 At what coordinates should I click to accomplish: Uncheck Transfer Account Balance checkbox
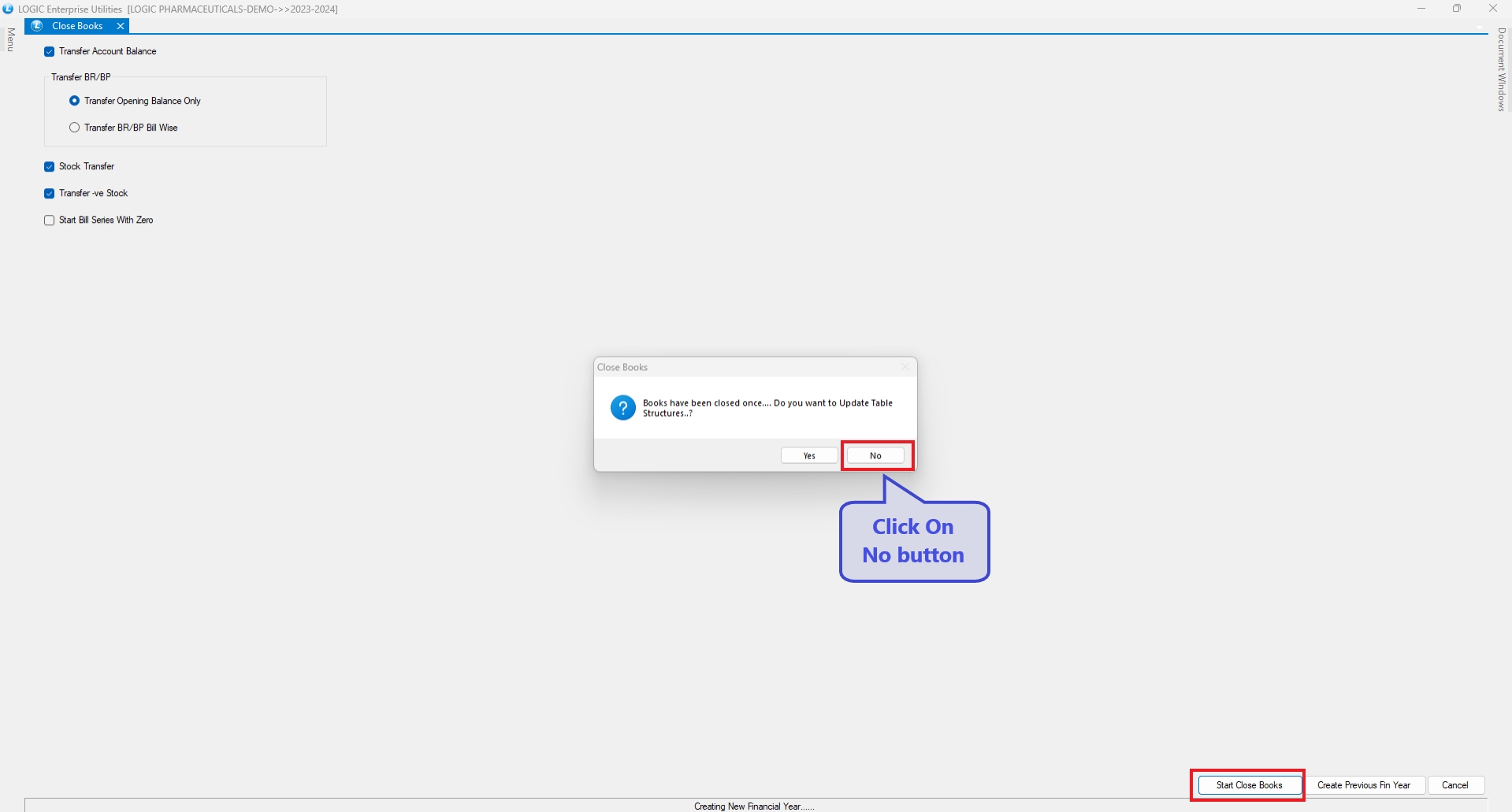(50, 52)
